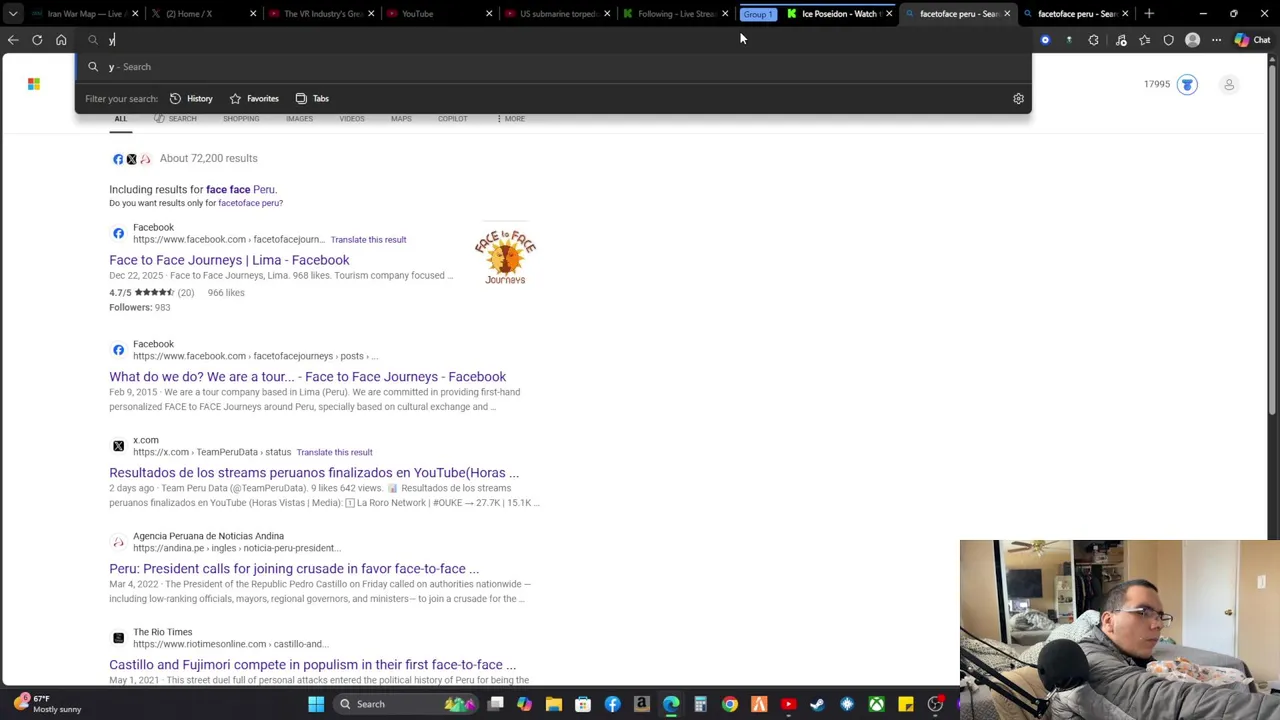Screen dimensions: 1280x720
Task: Open Facebook app from taskbar
Action: [612, 704]
